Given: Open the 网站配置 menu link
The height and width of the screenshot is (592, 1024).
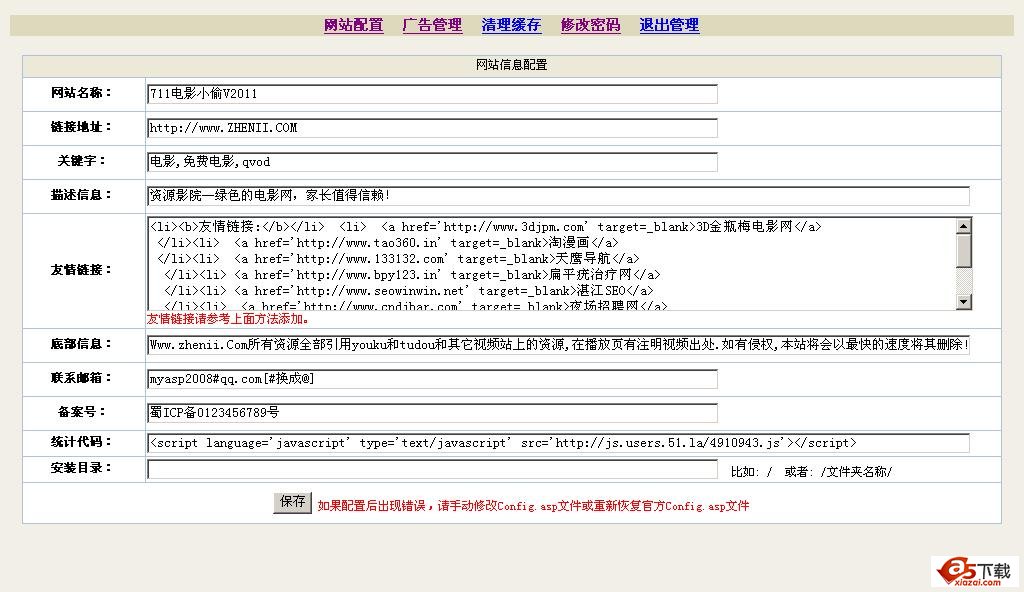Looking at the screenshot, I should click(353, 25).
